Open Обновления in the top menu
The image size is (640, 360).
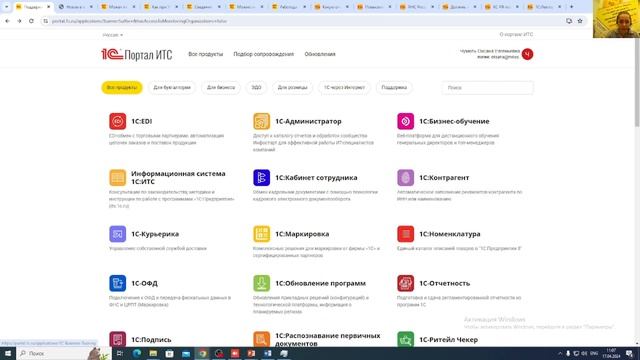[320, 54]
